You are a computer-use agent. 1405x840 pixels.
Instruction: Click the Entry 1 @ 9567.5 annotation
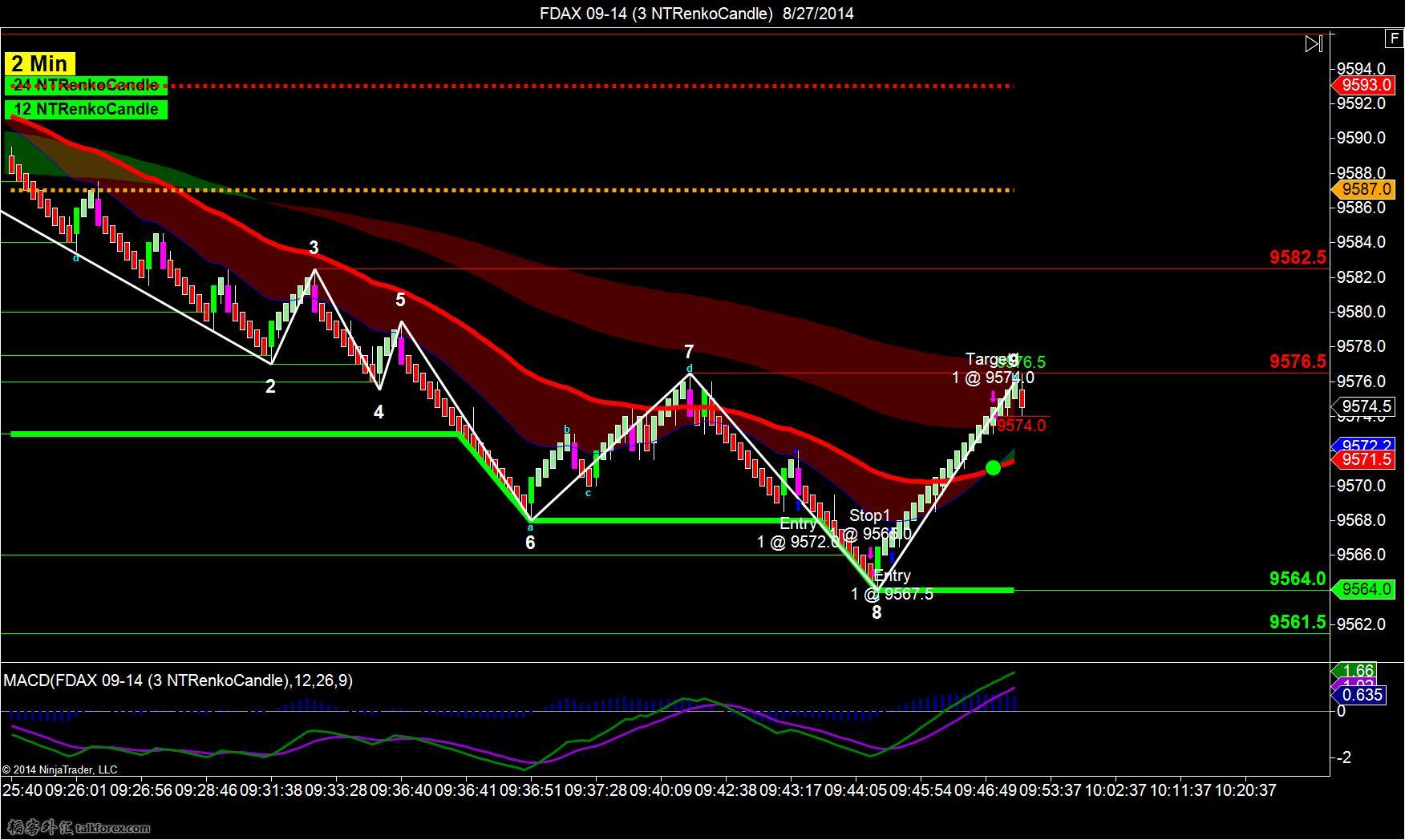point(892,584)
